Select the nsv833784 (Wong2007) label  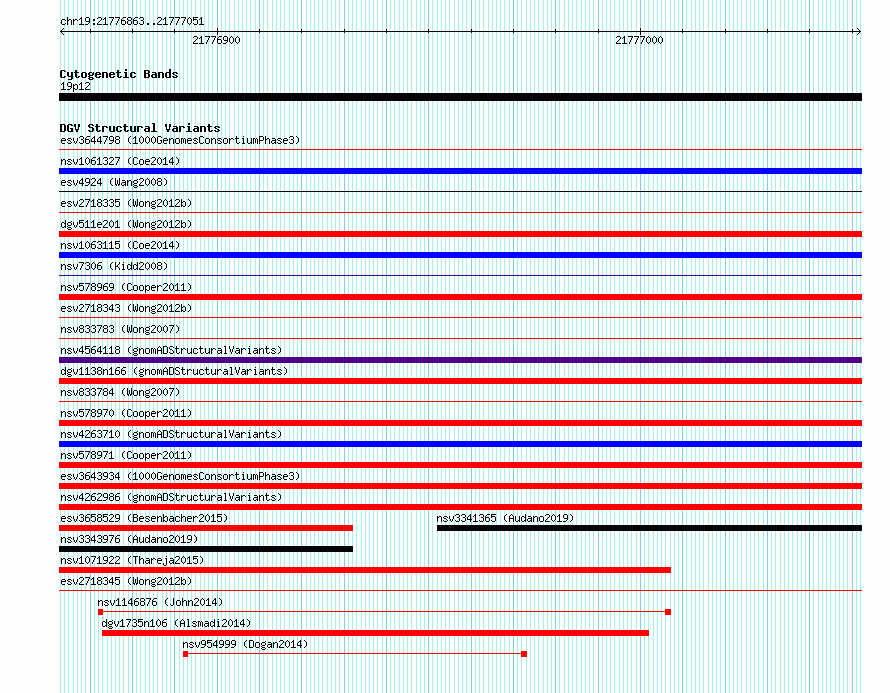click(120, 392)
